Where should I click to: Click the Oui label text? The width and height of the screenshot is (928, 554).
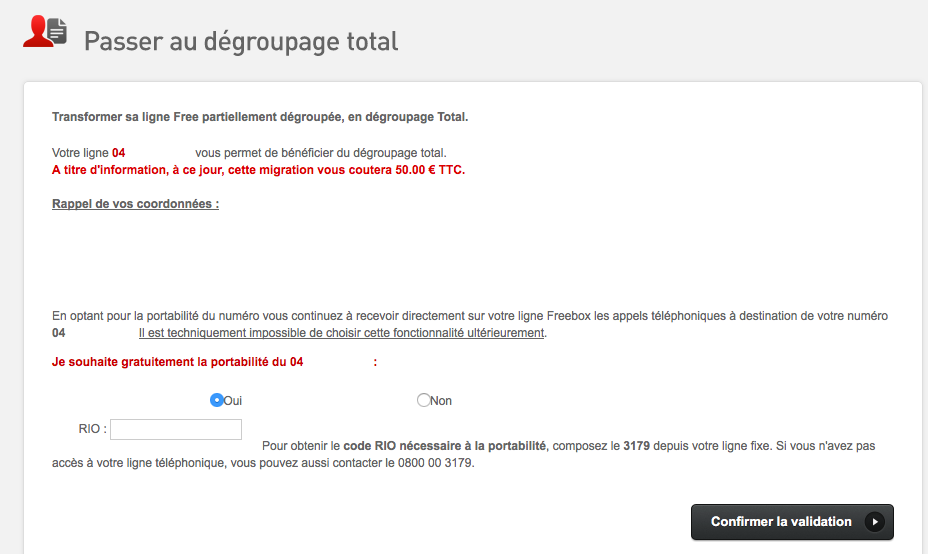[x=233, y=401]
